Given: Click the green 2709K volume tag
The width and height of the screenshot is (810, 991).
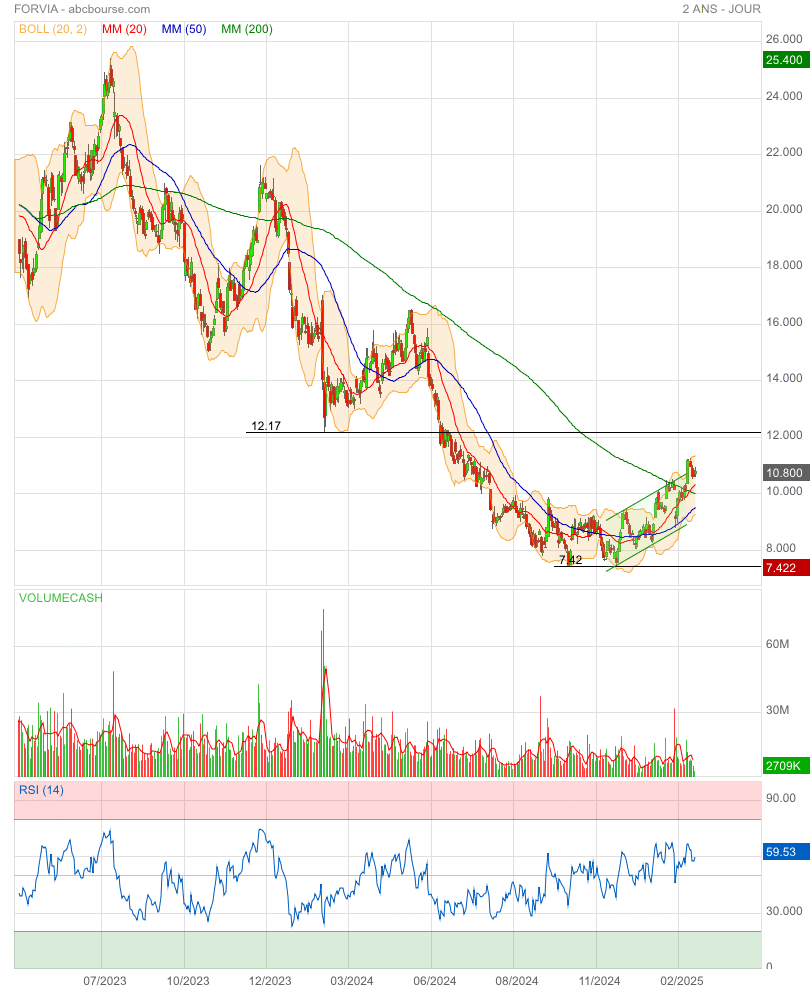Looking at the screenshot, I should coord(786,766).
